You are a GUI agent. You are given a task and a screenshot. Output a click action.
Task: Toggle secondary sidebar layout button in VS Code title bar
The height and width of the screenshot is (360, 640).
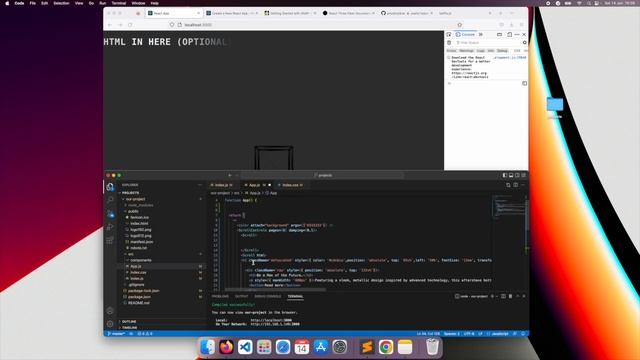(x=517, y=175)
